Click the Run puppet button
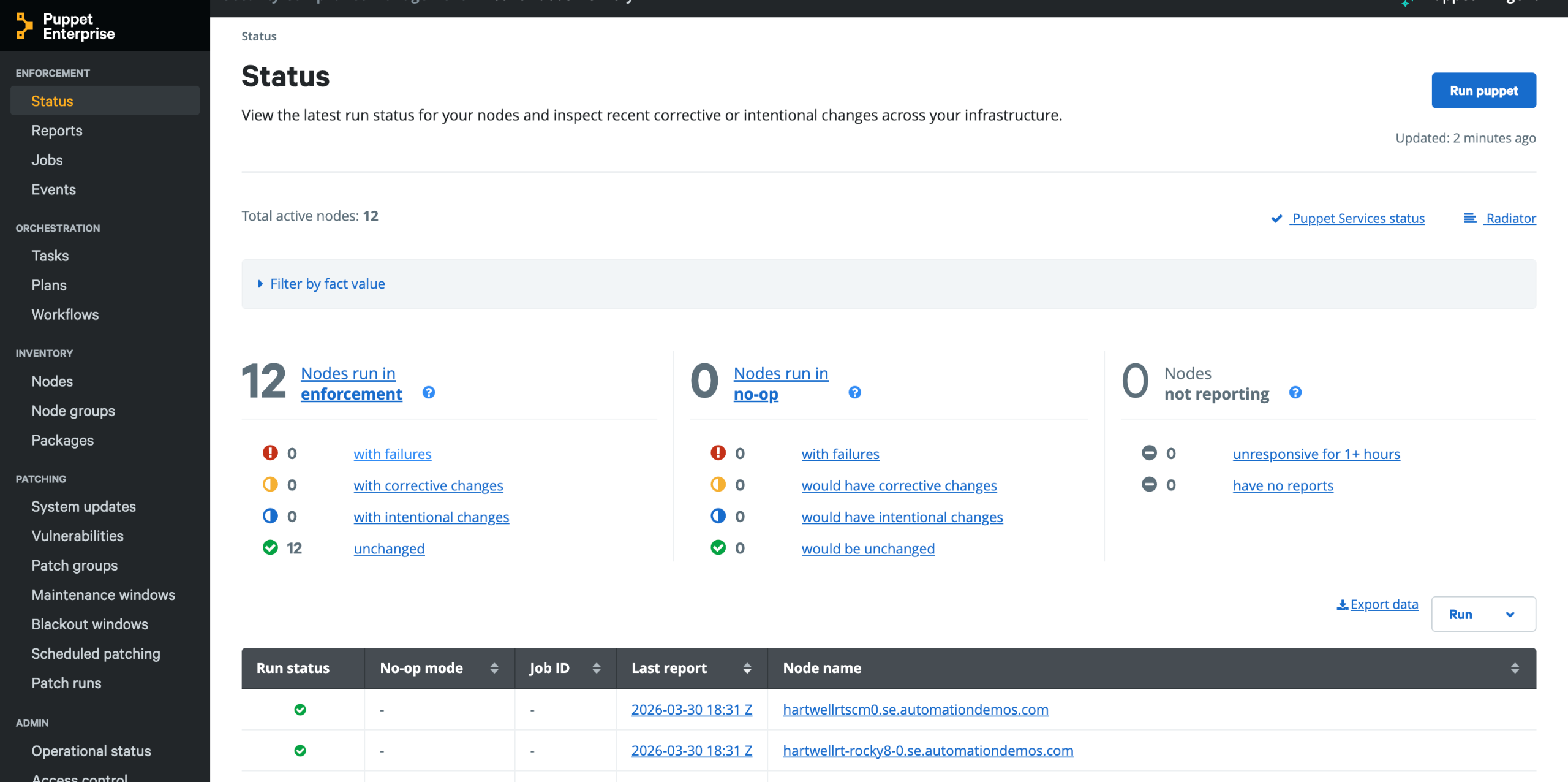Image resolution: width=1568 pixels, height=782 pixels. pyautogui.click(x=1483, y=91)
